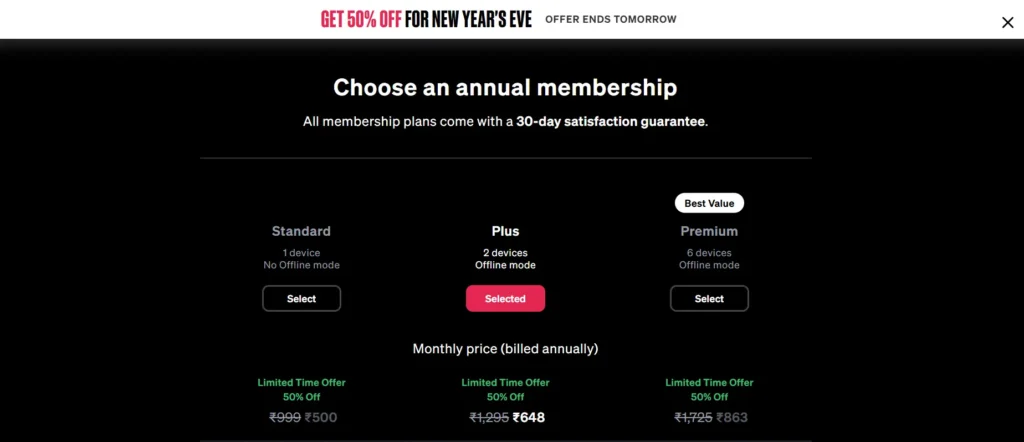This screenshot has width=1024, height=442.
Task: Click the "Choose an annual membership" heading
Action: tap(505, 87)
